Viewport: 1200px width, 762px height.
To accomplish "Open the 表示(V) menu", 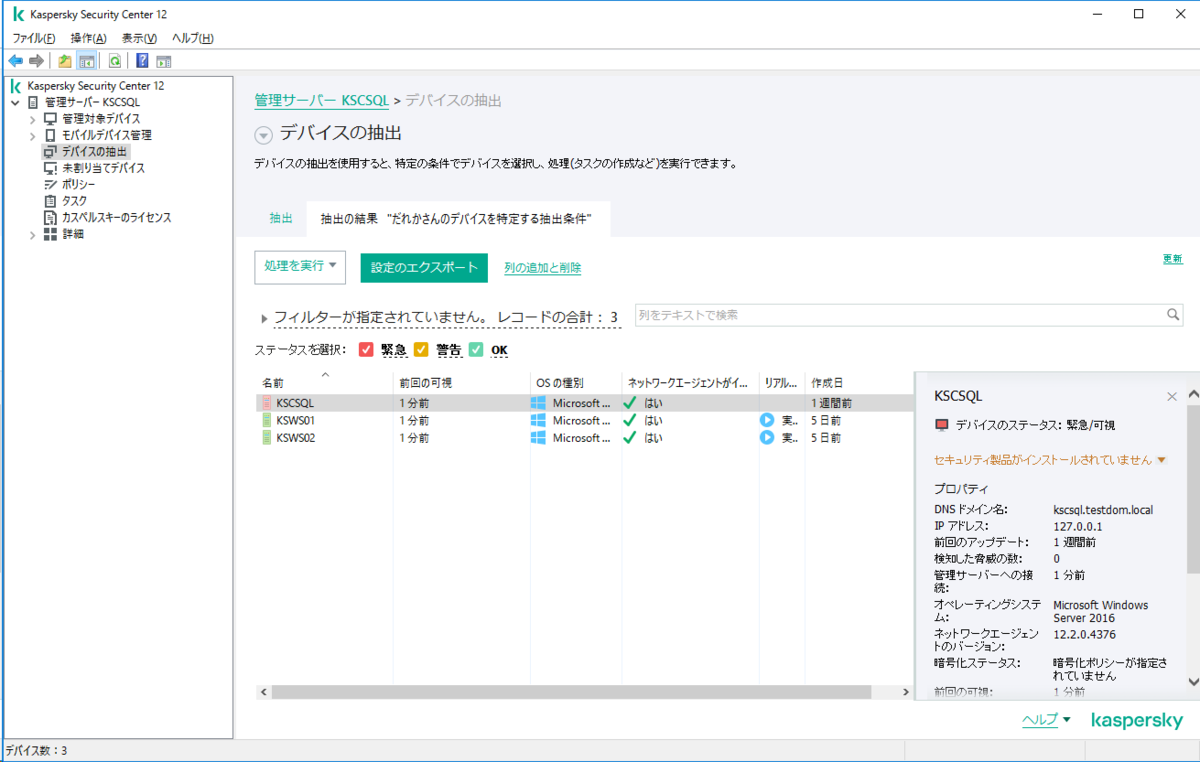I will click(139, 38).
